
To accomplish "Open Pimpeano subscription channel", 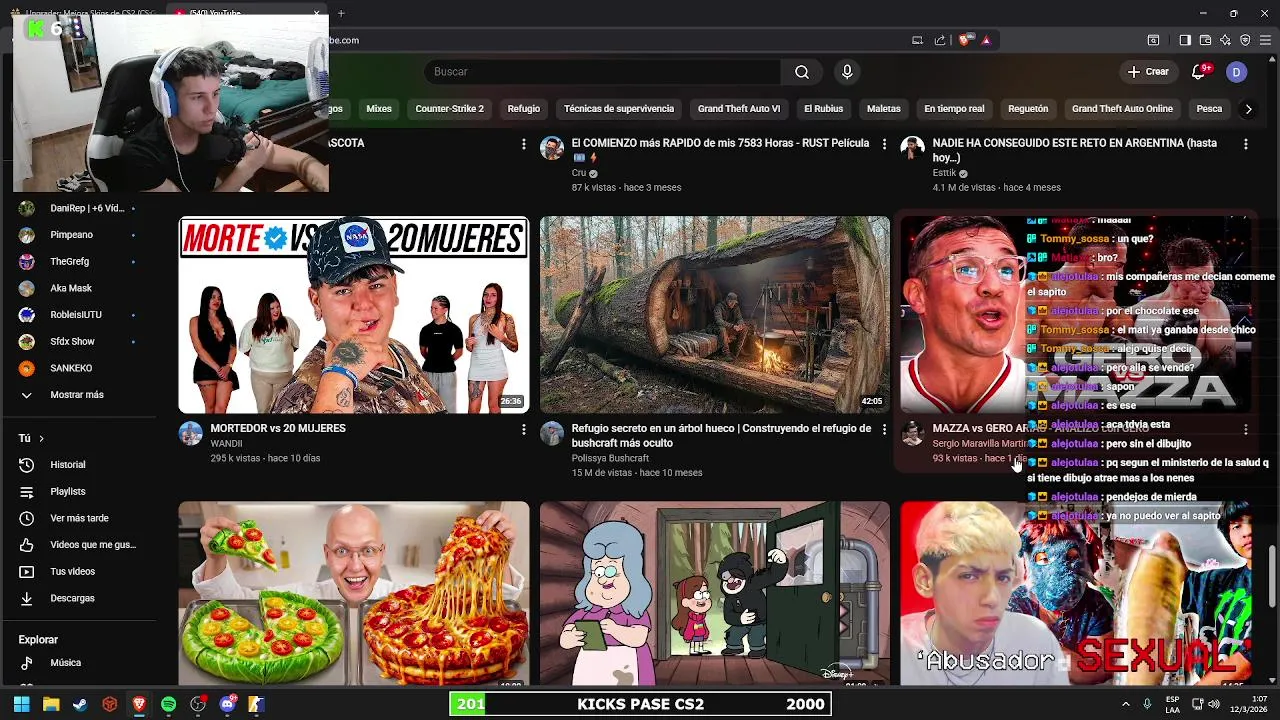I will pyautogui.click(x=79, y=235).
